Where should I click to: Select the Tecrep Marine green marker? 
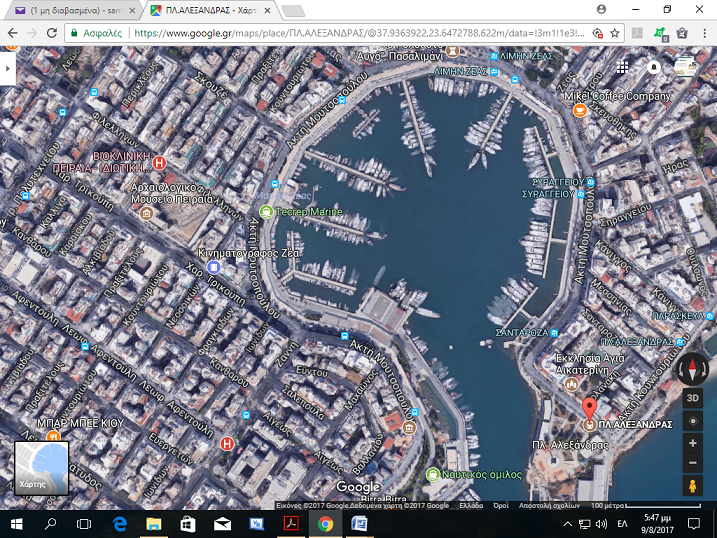(266, 212)
